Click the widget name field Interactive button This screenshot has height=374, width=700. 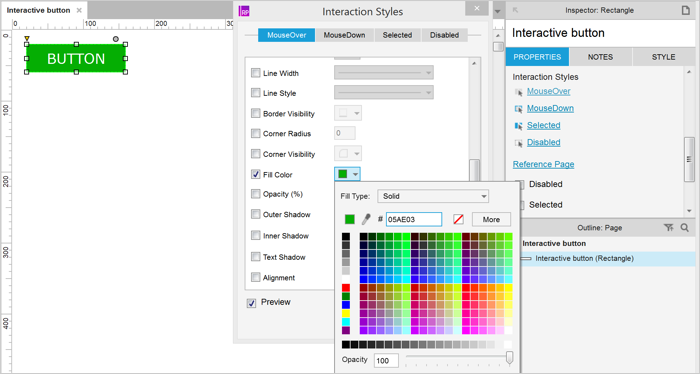pos(600,33)
